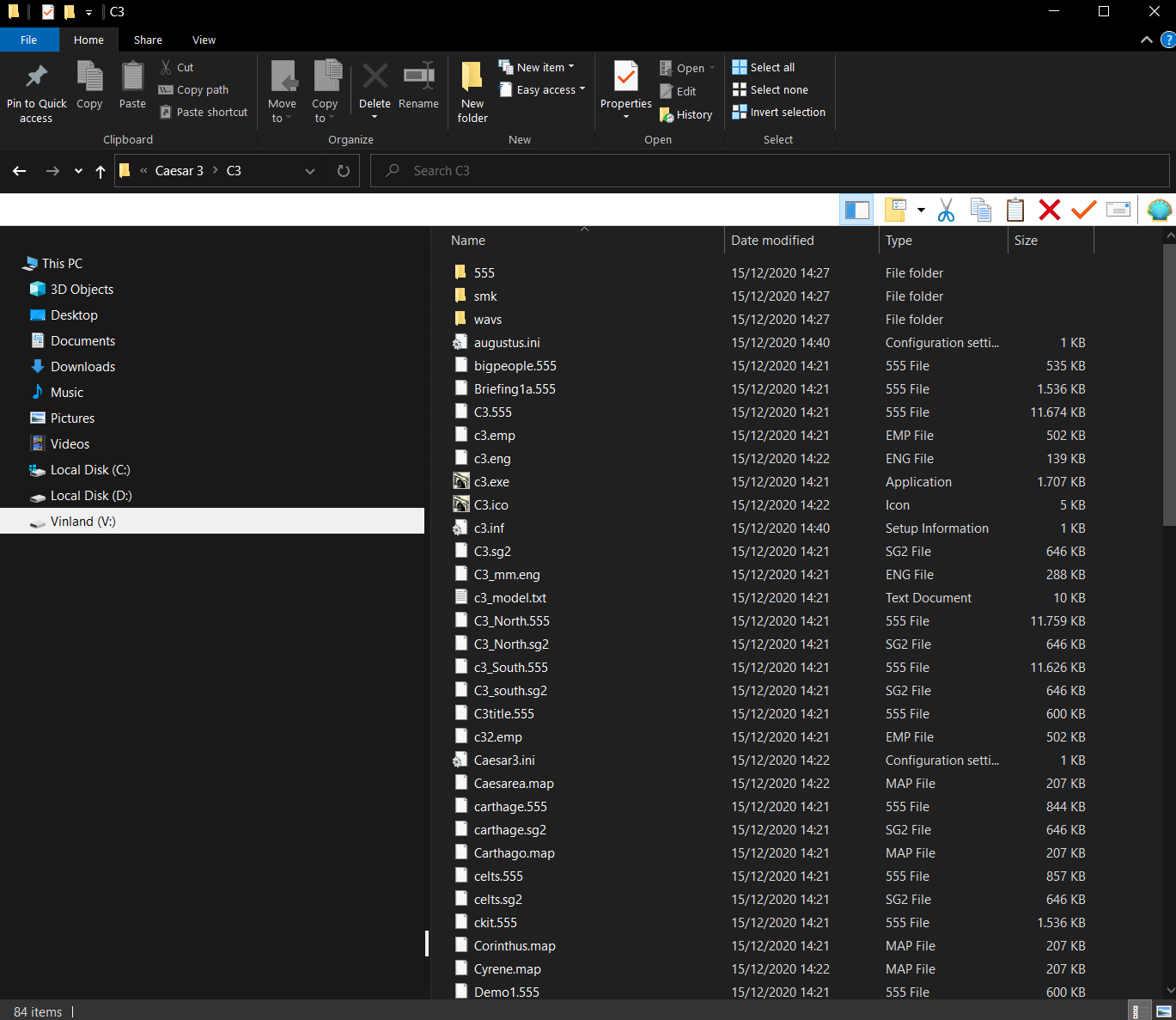Click Edit in the Open group
This screenshot has width=1176, height=1020.
[678, 91]
